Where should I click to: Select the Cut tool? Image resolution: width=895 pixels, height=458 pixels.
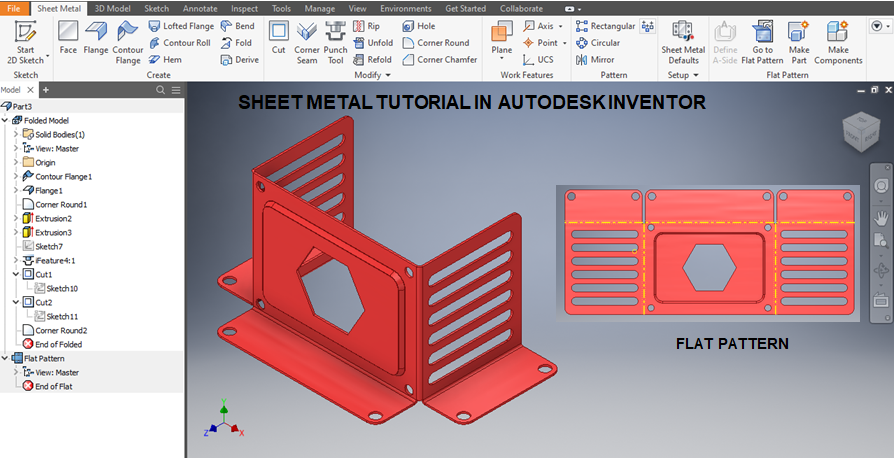pos(279,38)
